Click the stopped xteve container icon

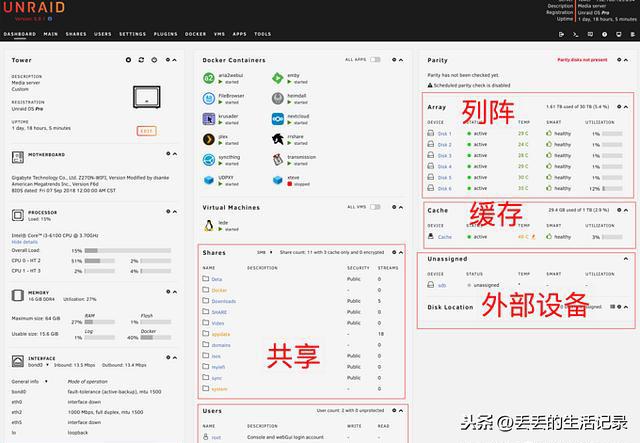(x=278, y=180)
